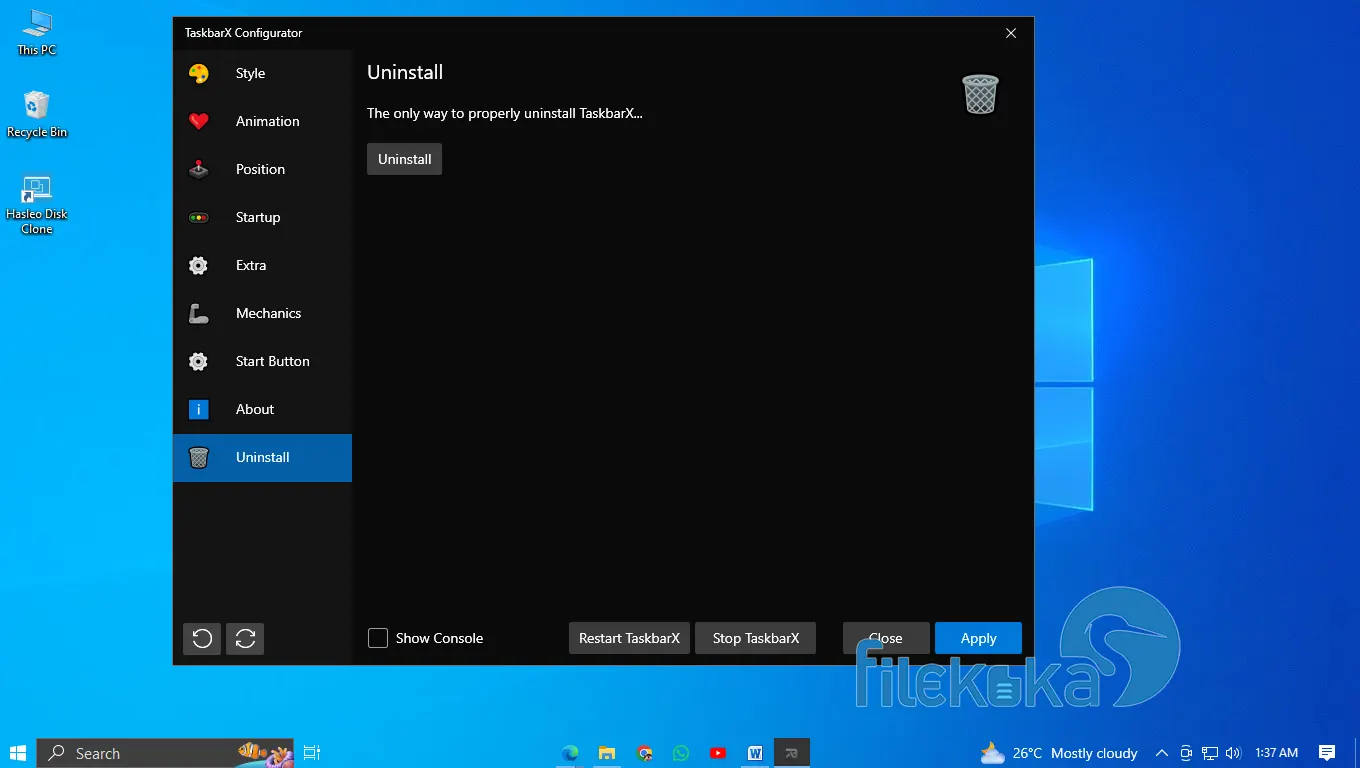This screenshot has height=768, width=1360.
Task: Enable the Show Console checkbox
Action: (378, 638)
